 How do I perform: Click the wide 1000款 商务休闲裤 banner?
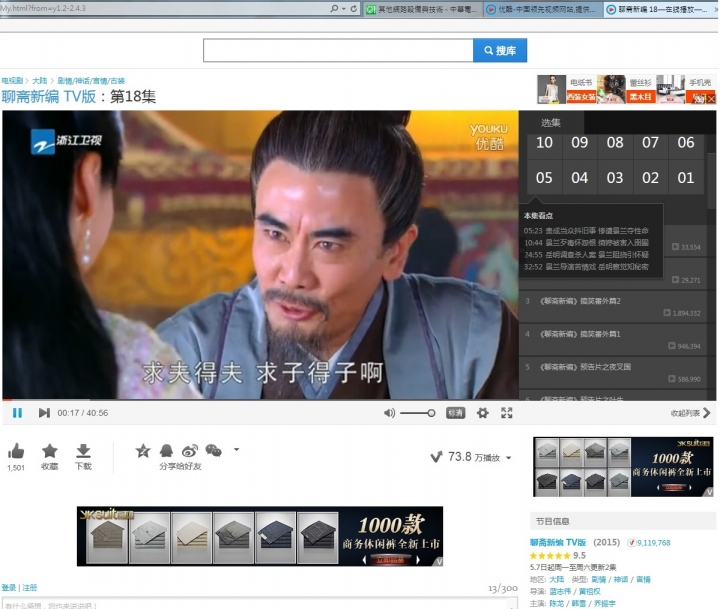tap(260, 536)
